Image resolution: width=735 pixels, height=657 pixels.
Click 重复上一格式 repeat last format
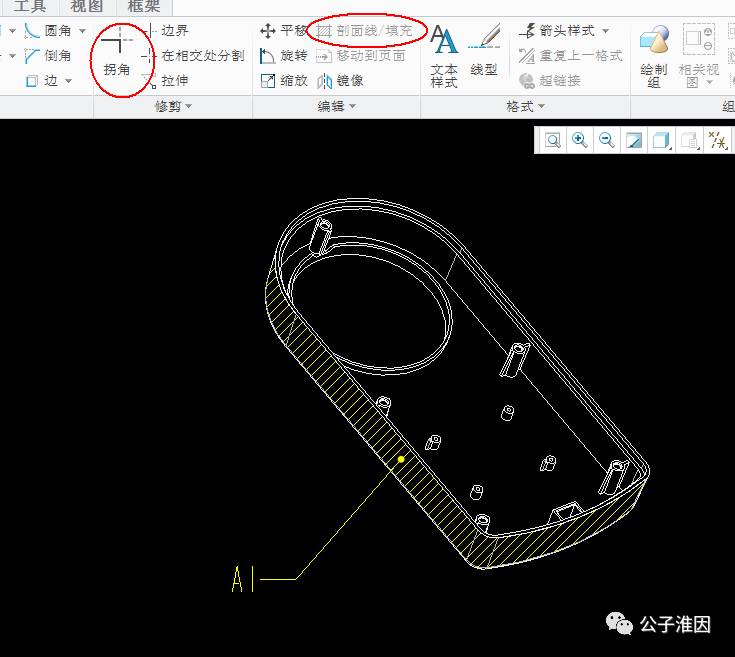pyautogui.click(x=570, y=56)
